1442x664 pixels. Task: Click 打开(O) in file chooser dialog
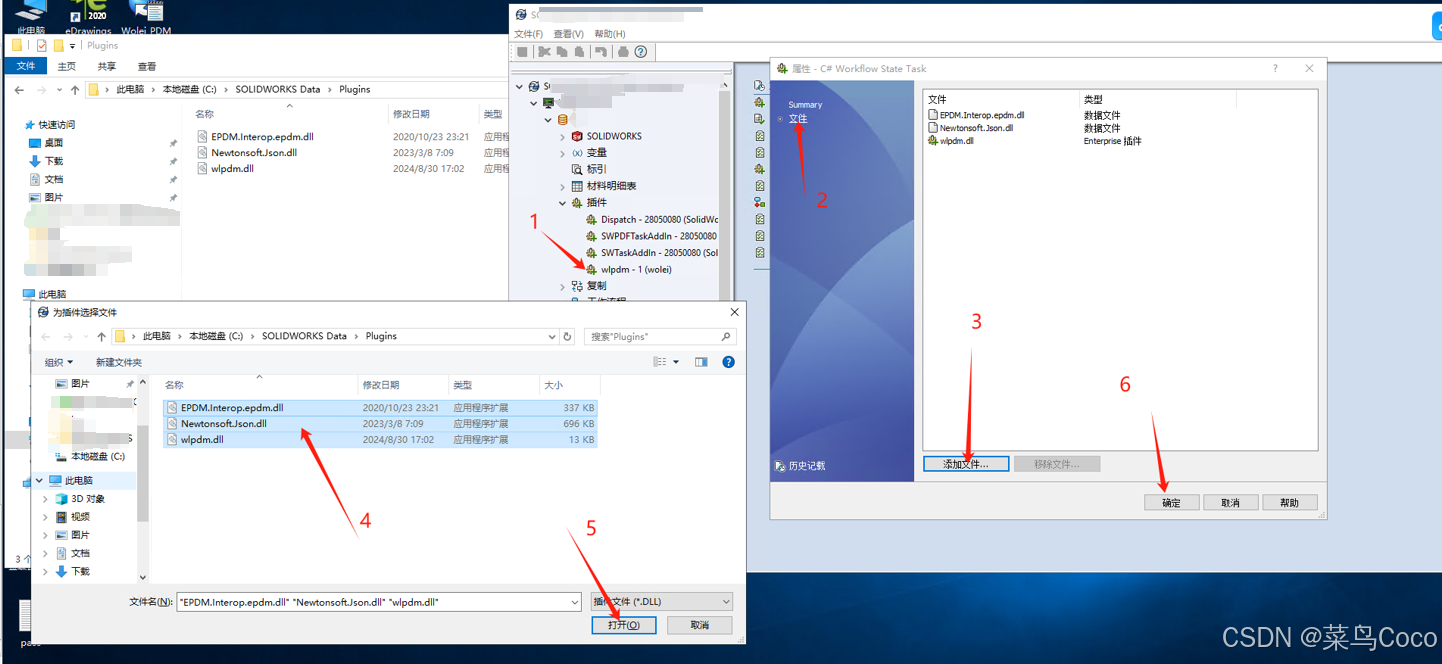point(623,625)
